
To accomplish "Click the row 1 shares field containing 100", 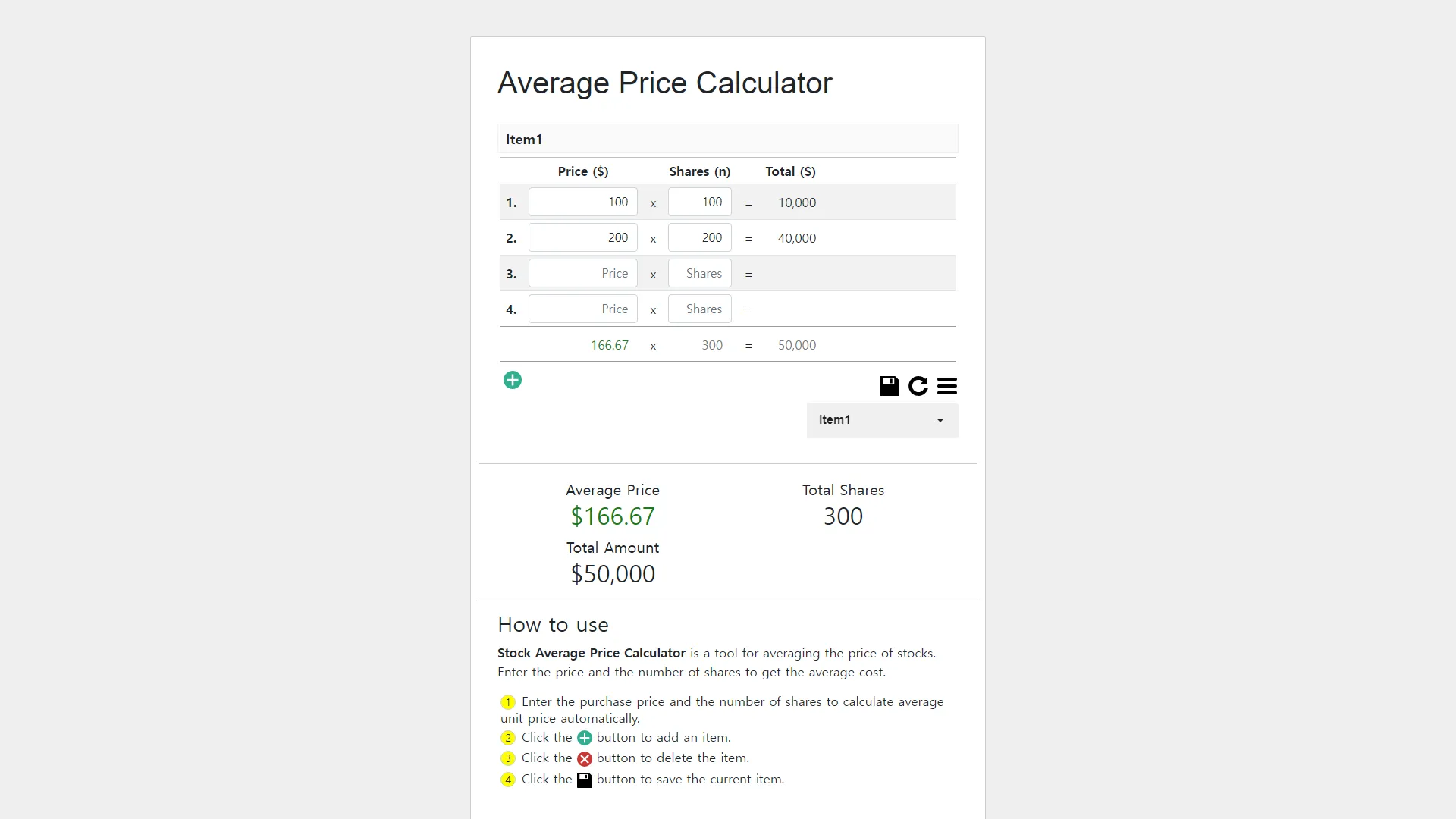I will [700, 202].
